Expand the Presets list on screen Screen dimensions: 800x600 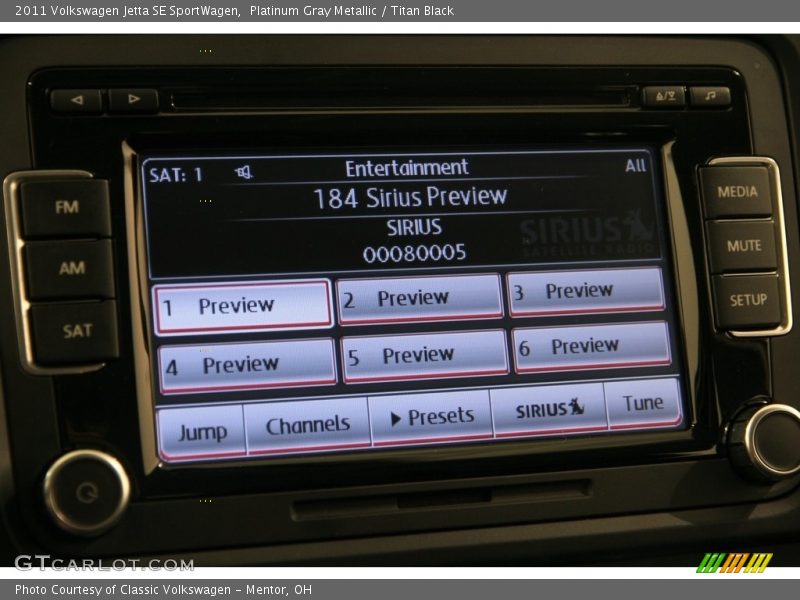433,415
